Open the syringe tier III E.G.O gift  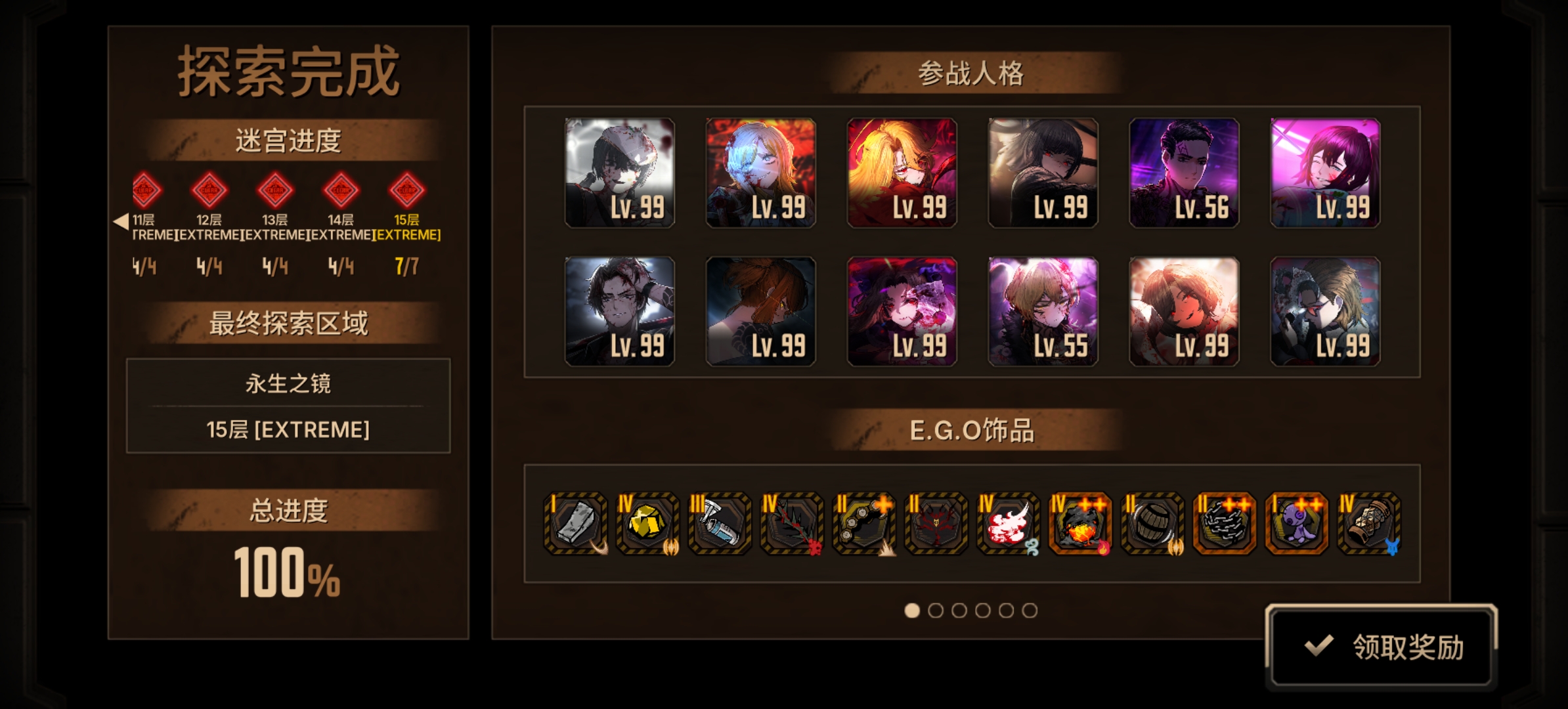pyautogui.click(x=720, y=523)
